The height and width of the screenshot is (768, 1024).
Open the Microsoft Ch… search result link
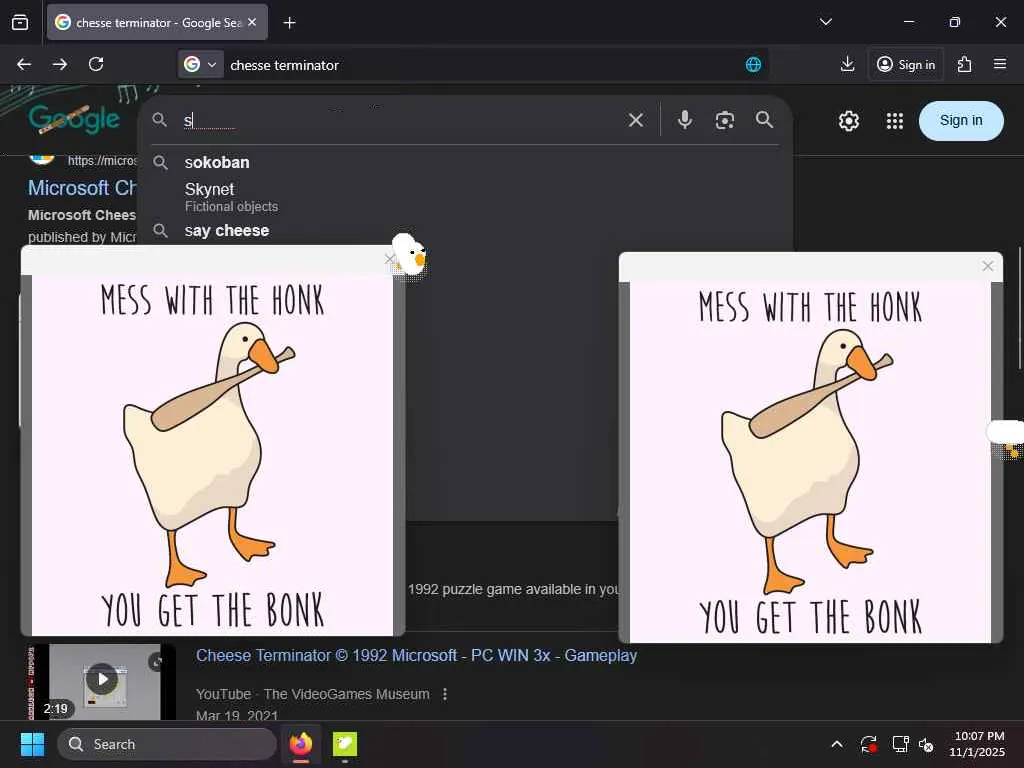82,188
